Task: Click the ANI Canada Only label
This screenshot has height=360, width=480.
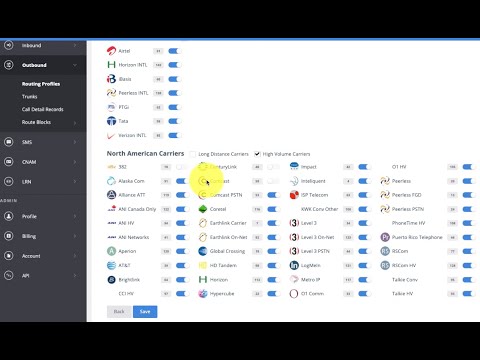Action: (137, 209)
